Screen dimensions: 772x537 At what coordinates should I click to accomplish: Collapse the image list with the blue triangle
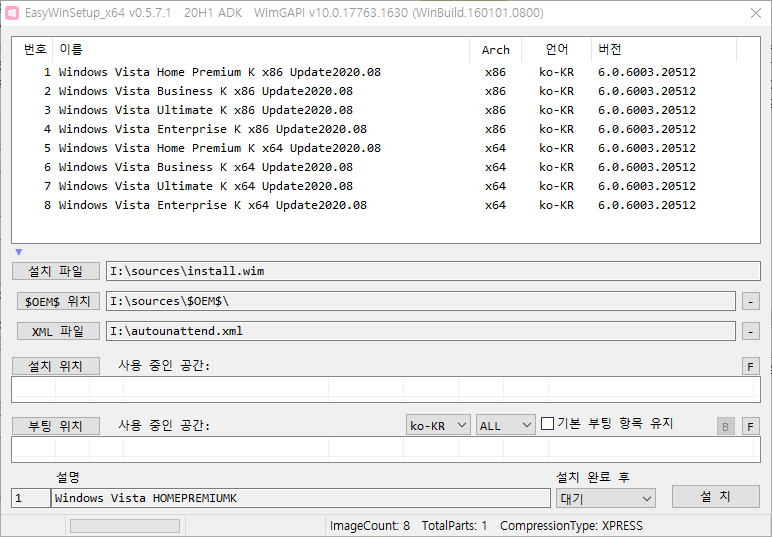click(19, 252)
